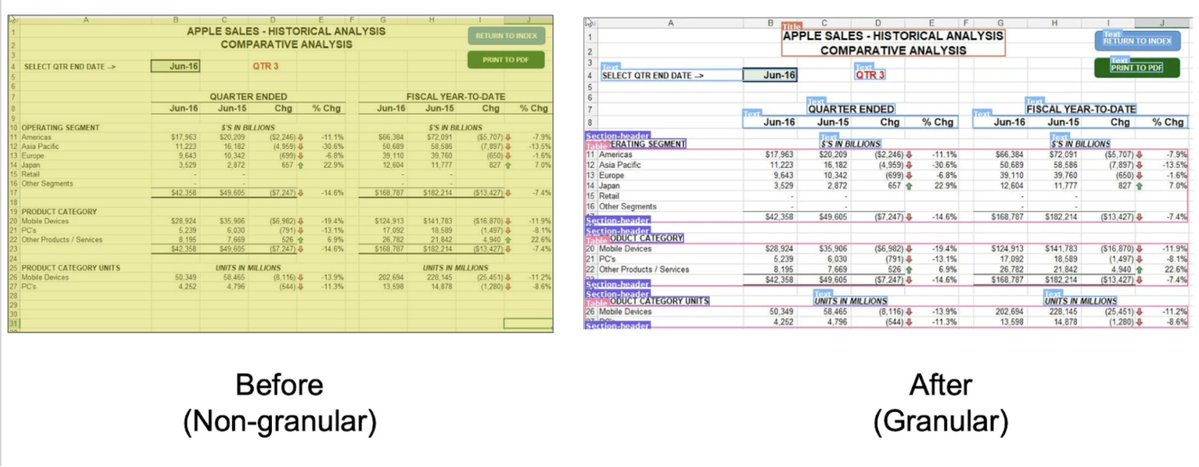Click the $66,384 cell in the After sheet

click(1010, 154)
